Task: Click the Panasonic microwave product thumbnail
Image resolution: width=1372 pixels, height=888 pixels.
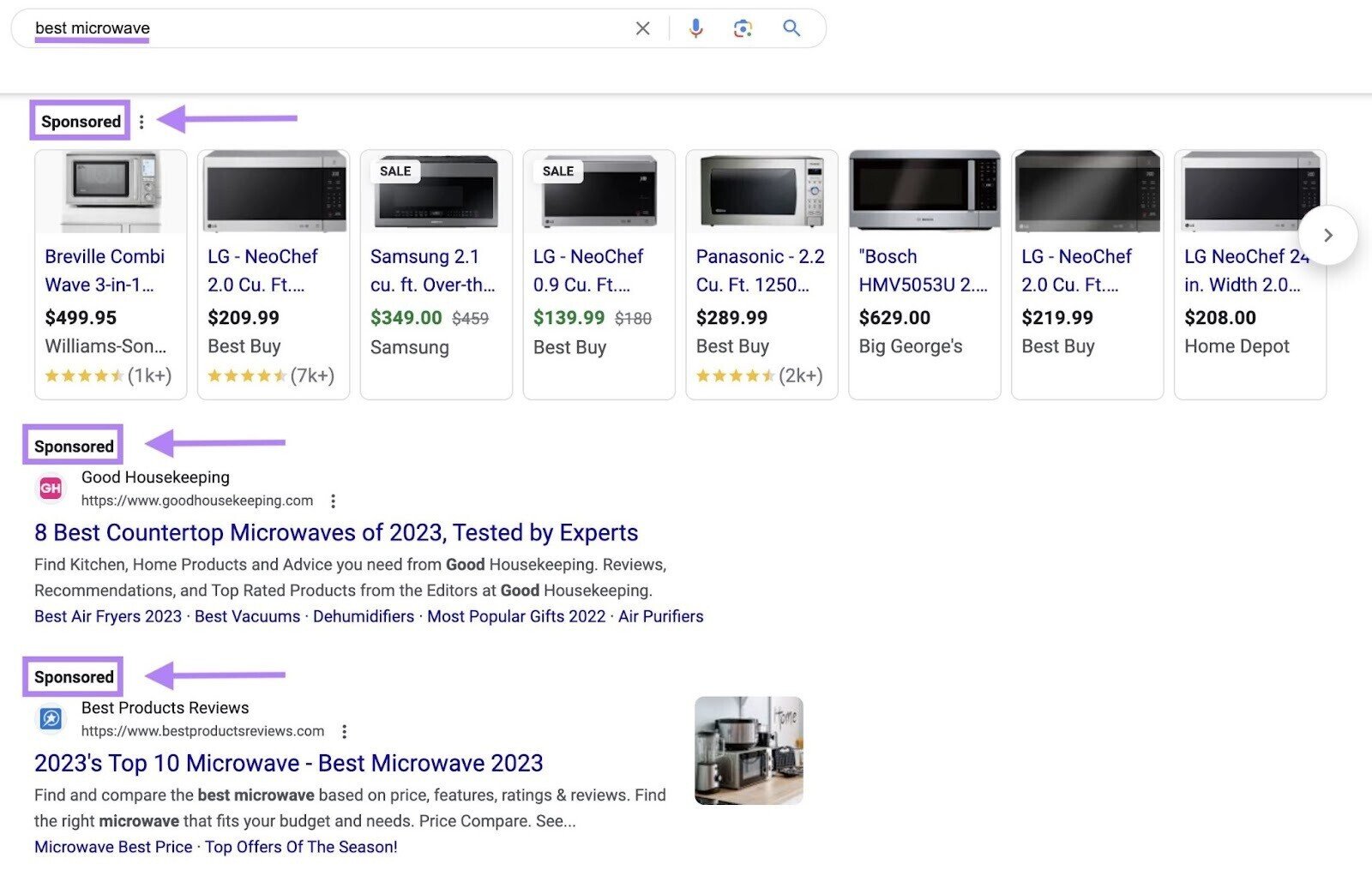Action: click(x=761, y=190)
